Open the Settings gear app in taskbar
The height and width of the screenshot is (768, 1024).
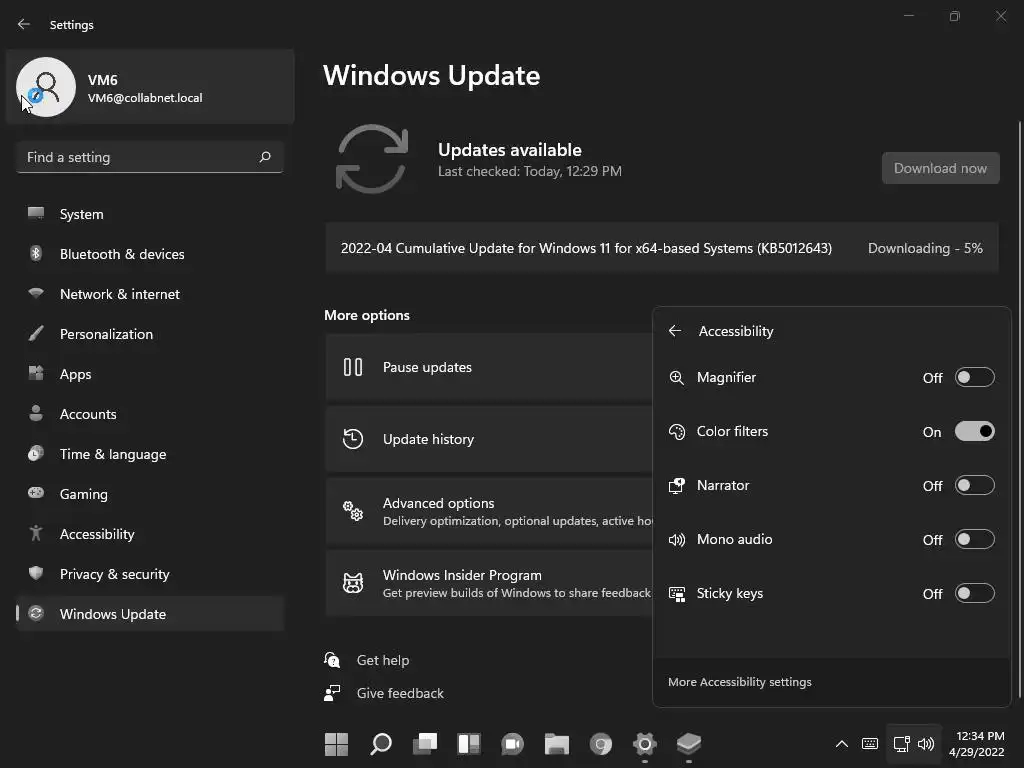645,744
